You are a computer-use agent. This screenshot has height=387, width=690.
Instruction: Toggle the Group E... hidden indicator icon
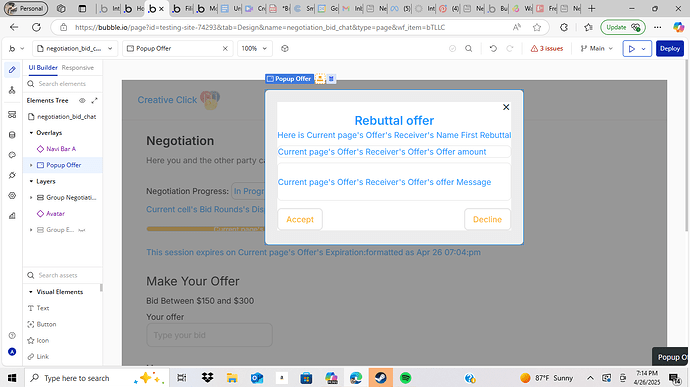click(81, 230)
